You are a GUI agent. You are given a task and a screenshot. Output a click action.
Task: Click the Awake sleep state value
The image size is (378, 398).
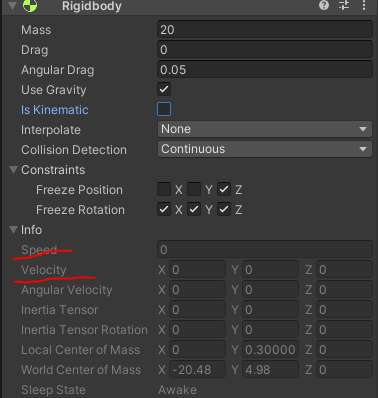coord(177,390)
